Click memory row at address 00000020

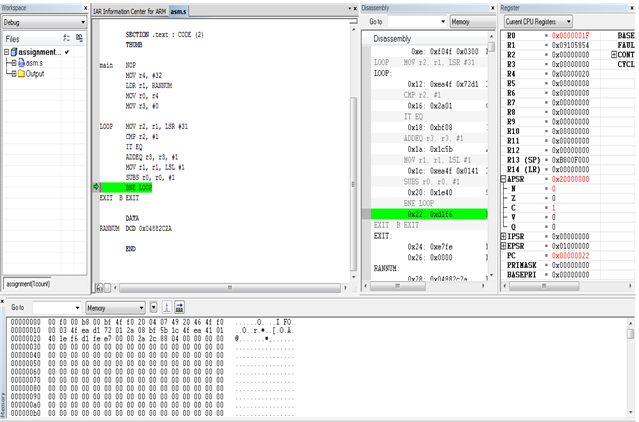point(152,338)
